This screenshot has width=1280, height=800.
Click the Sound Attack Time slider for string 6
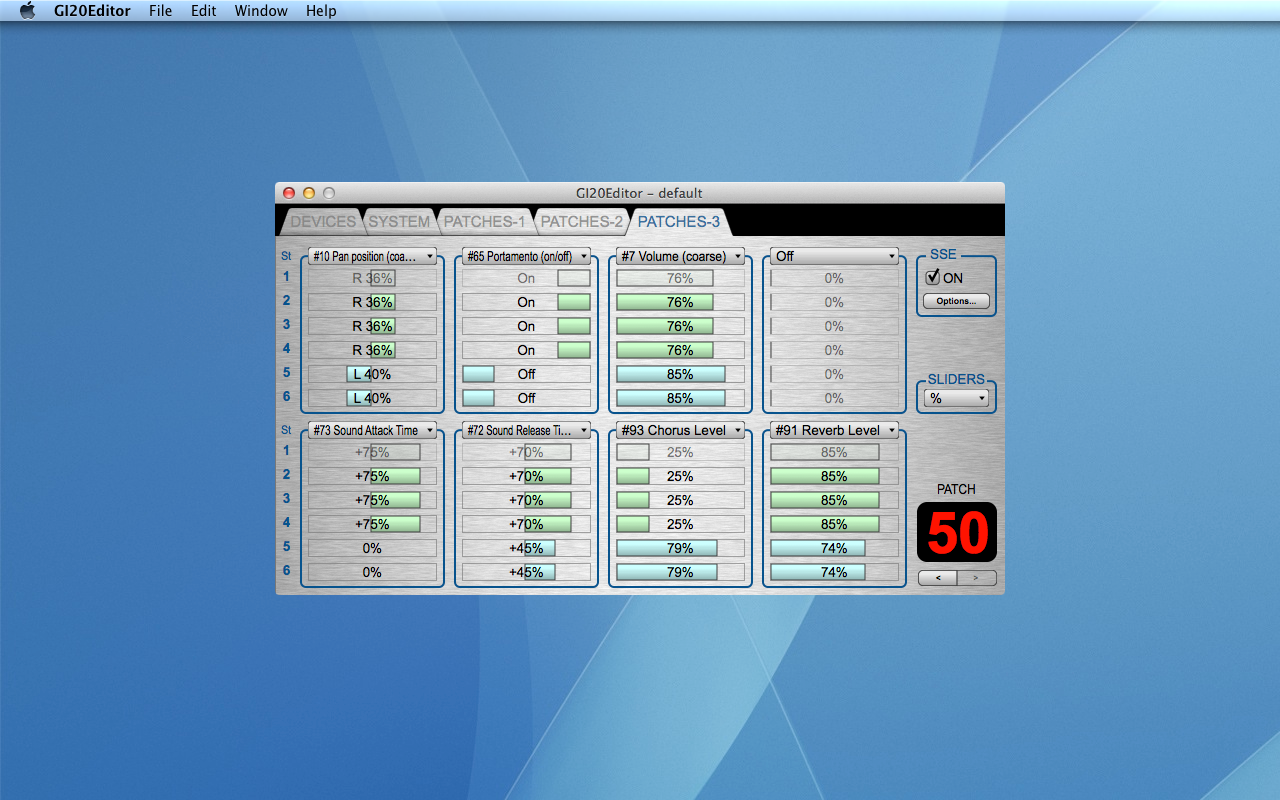(x=372, y=572)
